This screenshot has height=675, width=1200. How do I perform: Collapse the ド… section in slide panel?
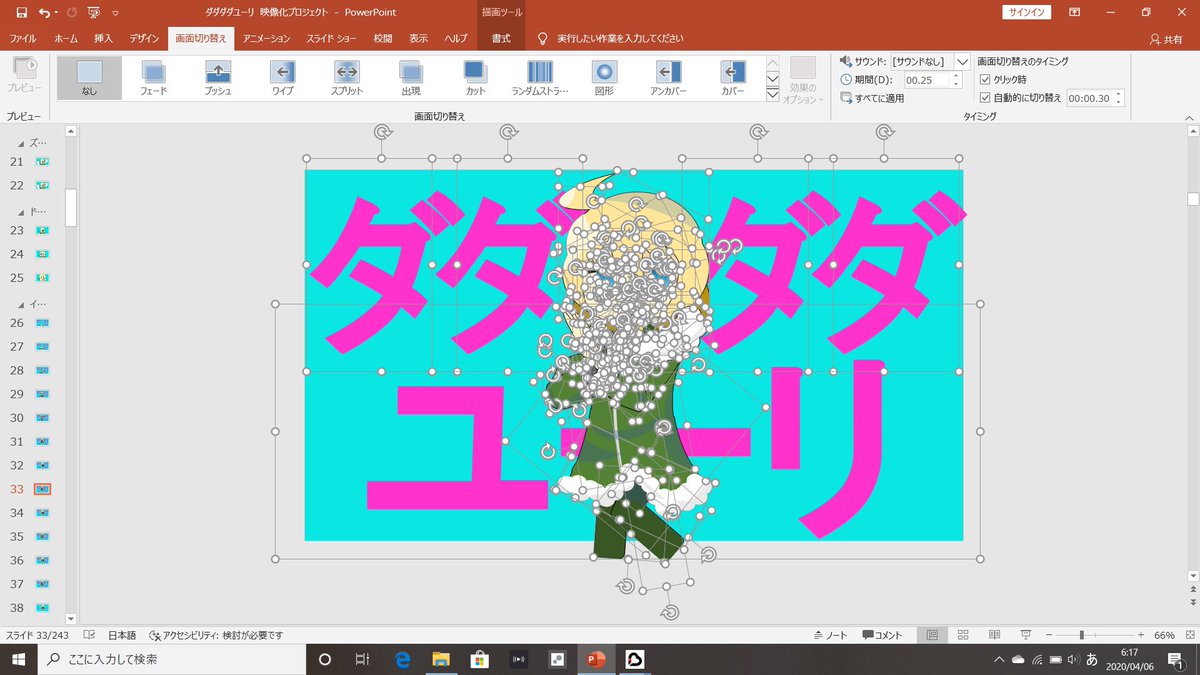21,212
